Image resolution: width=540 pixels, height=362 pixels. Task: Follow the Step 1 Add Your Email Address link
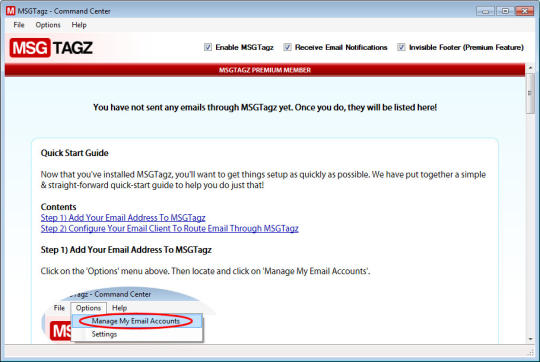pyautogui.click(x=123, y=218)
